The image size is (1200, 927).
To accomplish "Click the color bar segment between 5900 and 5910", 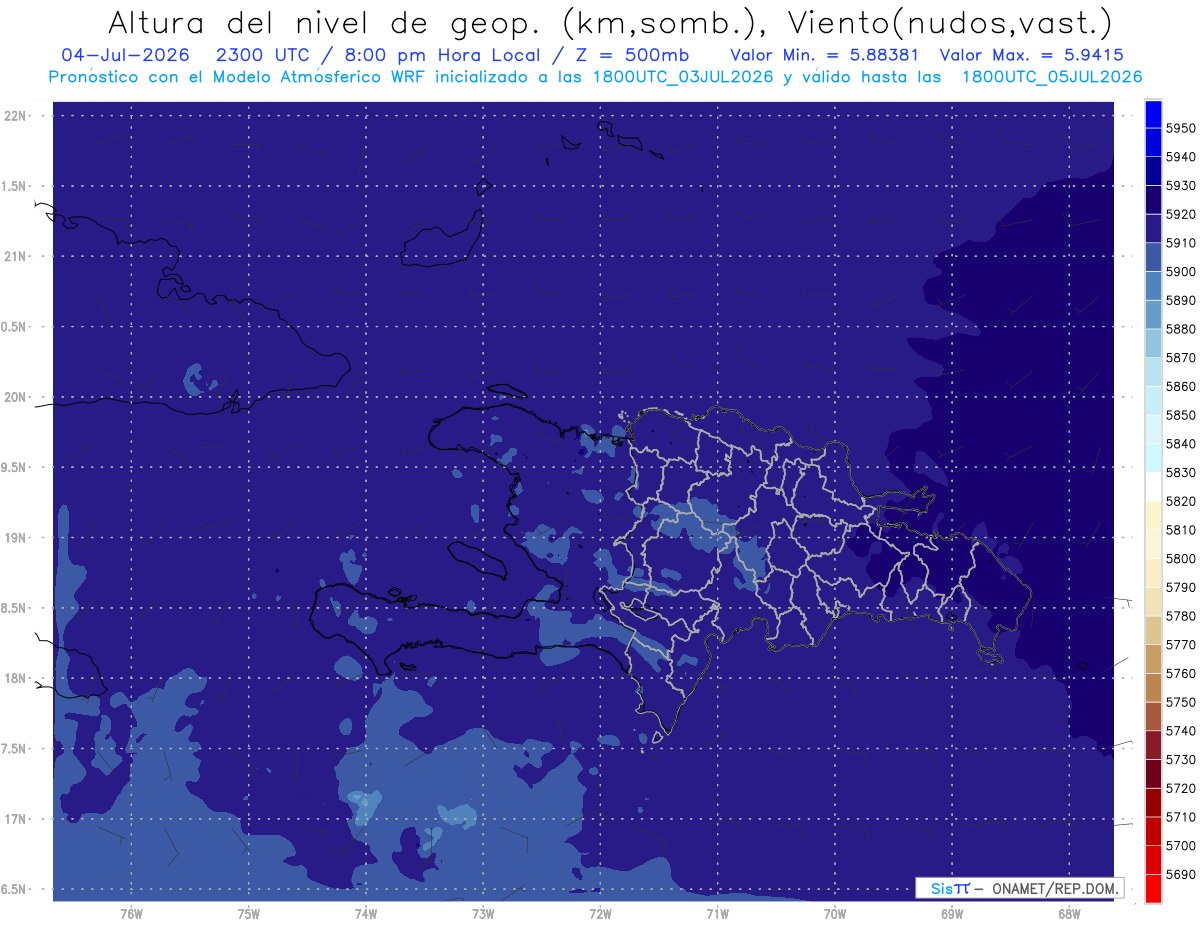I will click(1152, 257).
